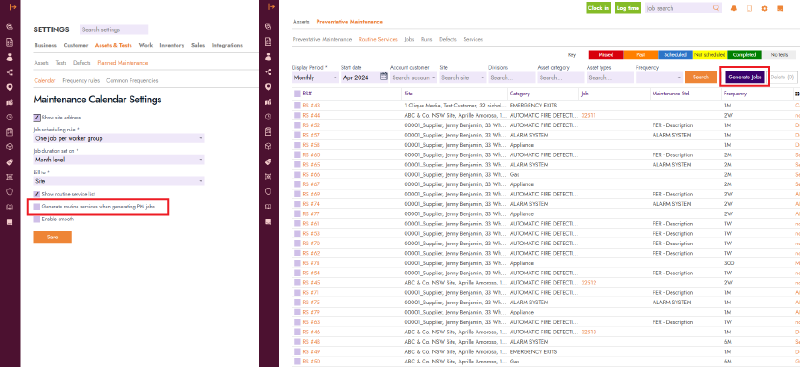Open the Divisions search dropdown
This screenshot has width=800, height=367.
pyautogui.click(x=512, y=78)
